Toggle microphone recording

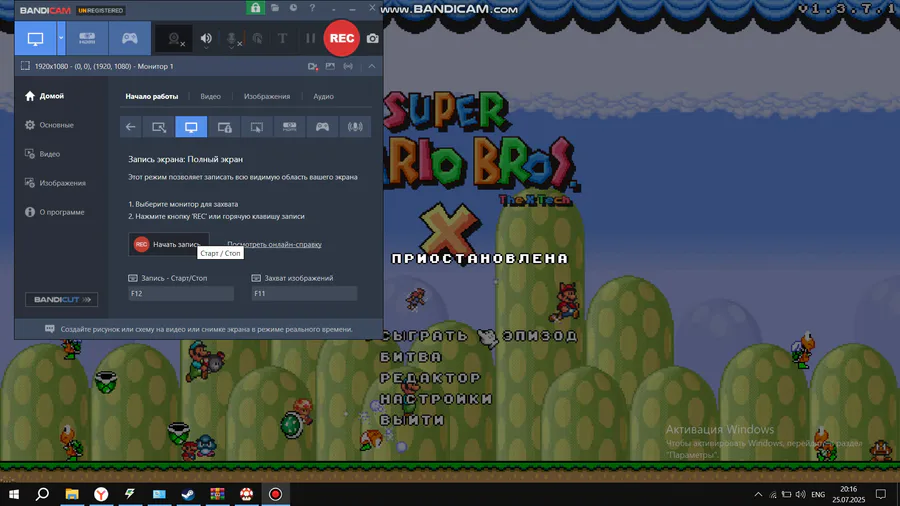pos(232,39)
